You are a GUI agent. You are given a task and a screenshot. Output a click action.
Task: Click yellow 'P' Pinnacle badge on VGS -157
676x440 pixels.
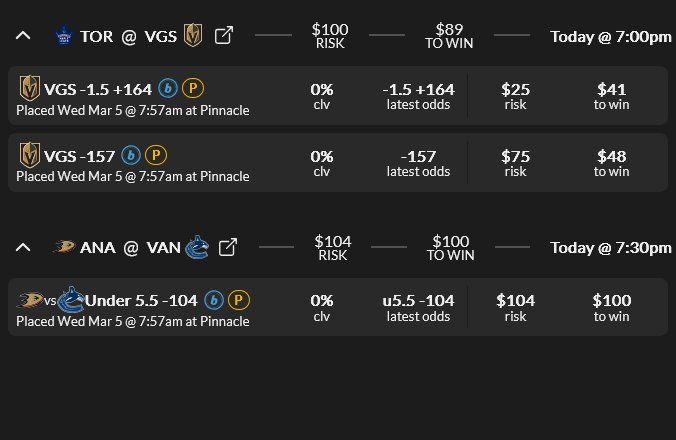[x=155, y=155]
